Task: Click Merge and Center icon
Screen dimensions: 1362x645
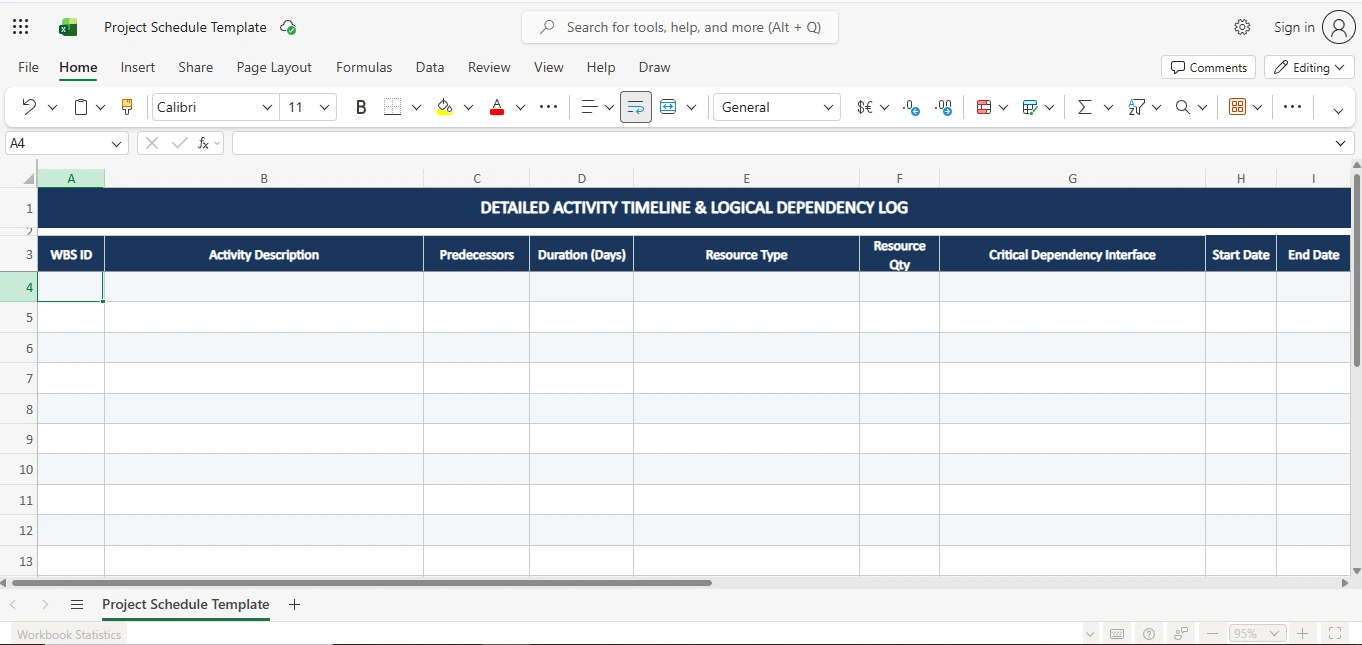Action: click(668, 107)
